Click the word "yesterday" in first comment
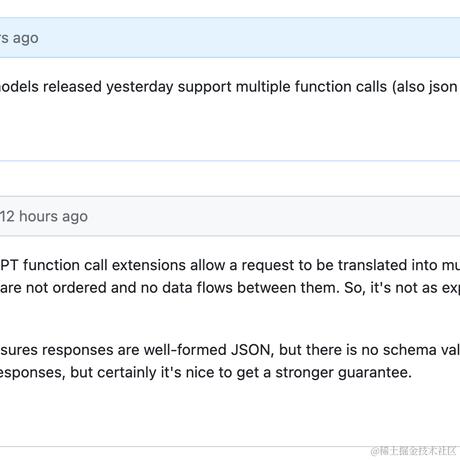This screenshot has height=460, width=460. click(140, 87)
